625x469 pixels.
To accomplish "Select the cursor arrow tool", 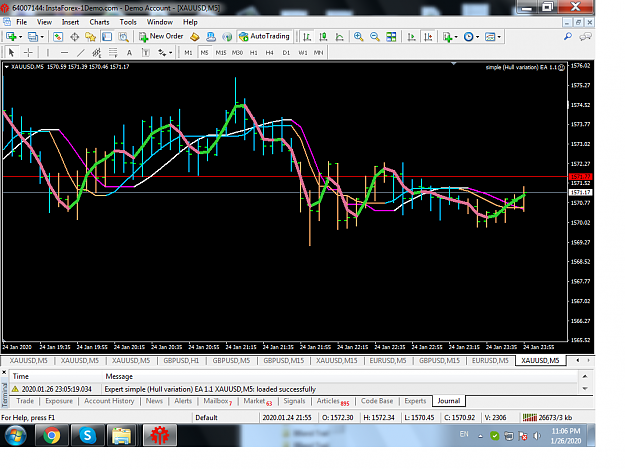I will pyautogui.click(x=11, y=52).
